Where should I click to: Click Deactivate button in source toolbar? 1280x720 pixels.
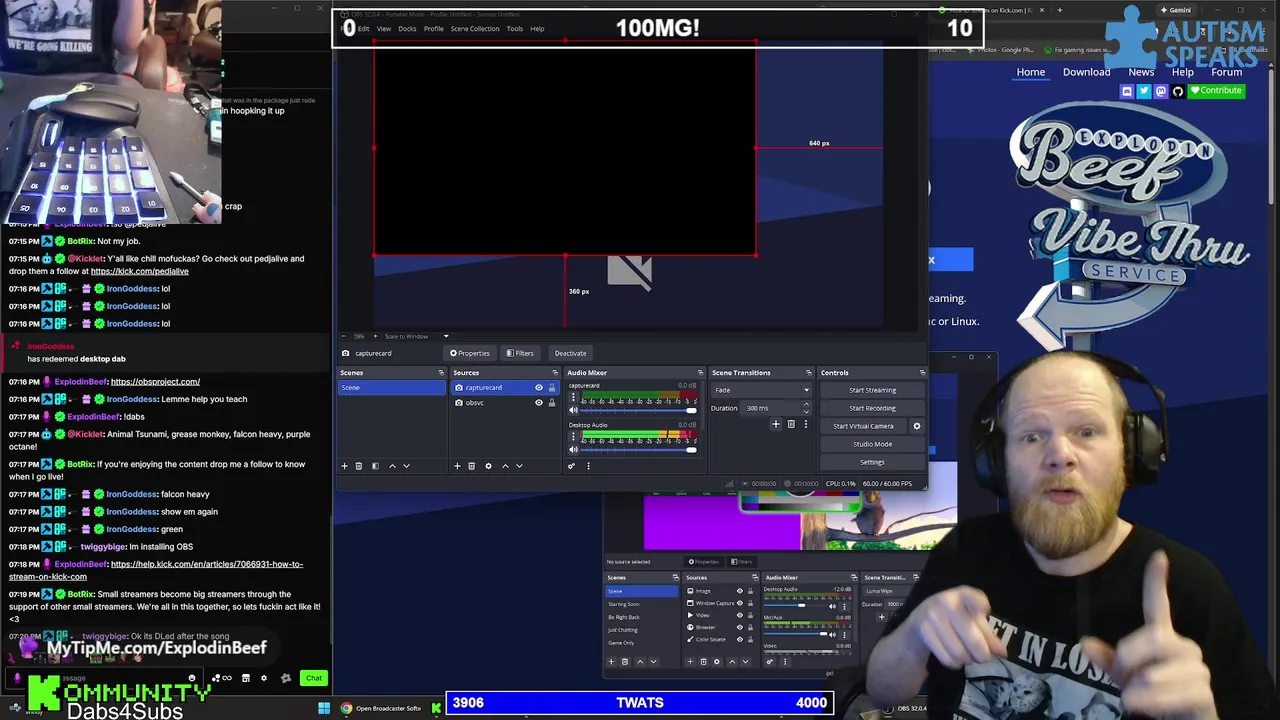(570, 353)
